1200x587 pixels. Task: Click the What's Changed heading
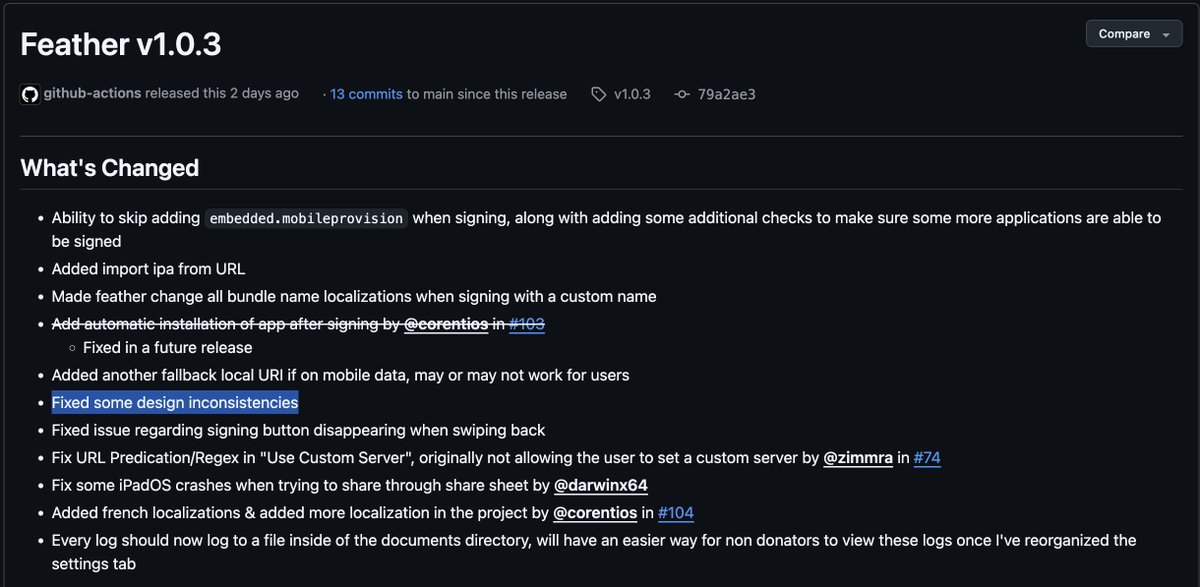coord(110,168)
